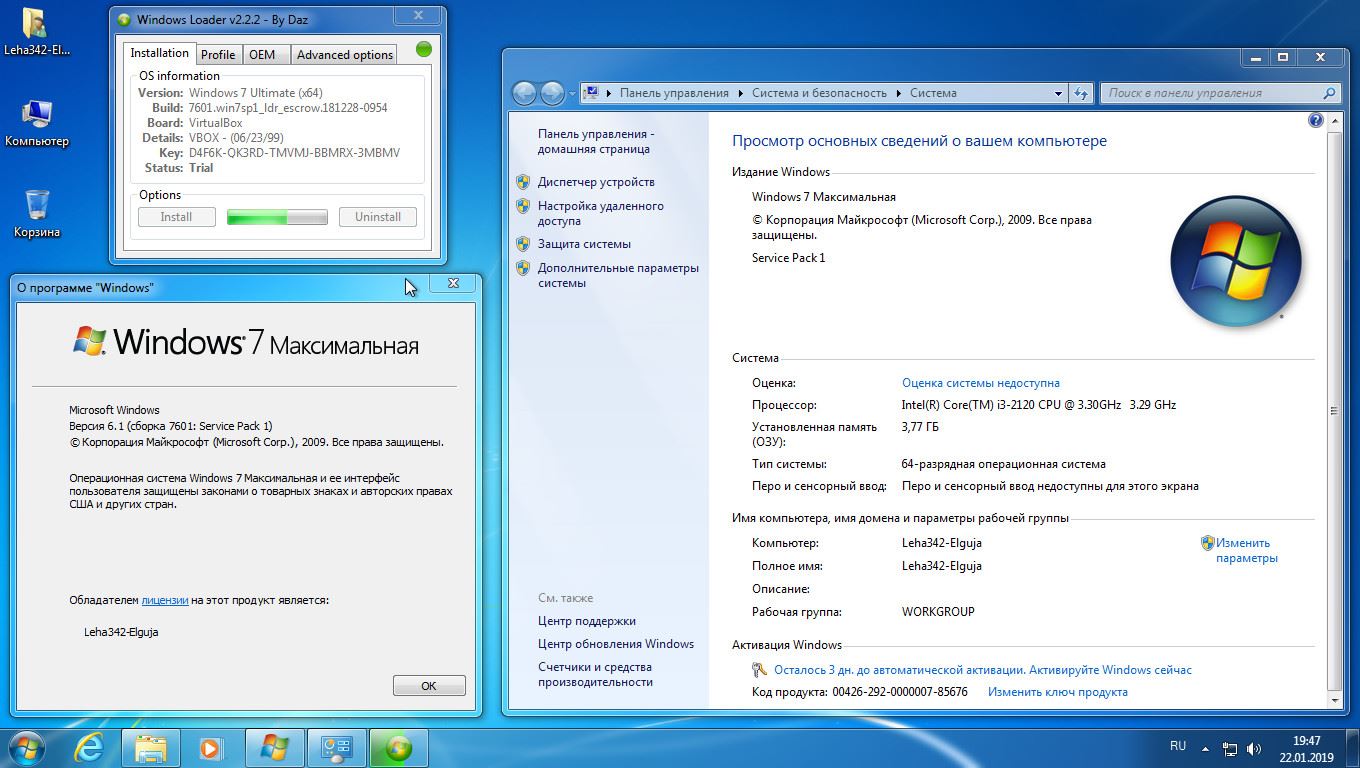This screenshot has width=1360, height=768.
Task: Switch to the Profile tab
Action: [x=217, y=54]
